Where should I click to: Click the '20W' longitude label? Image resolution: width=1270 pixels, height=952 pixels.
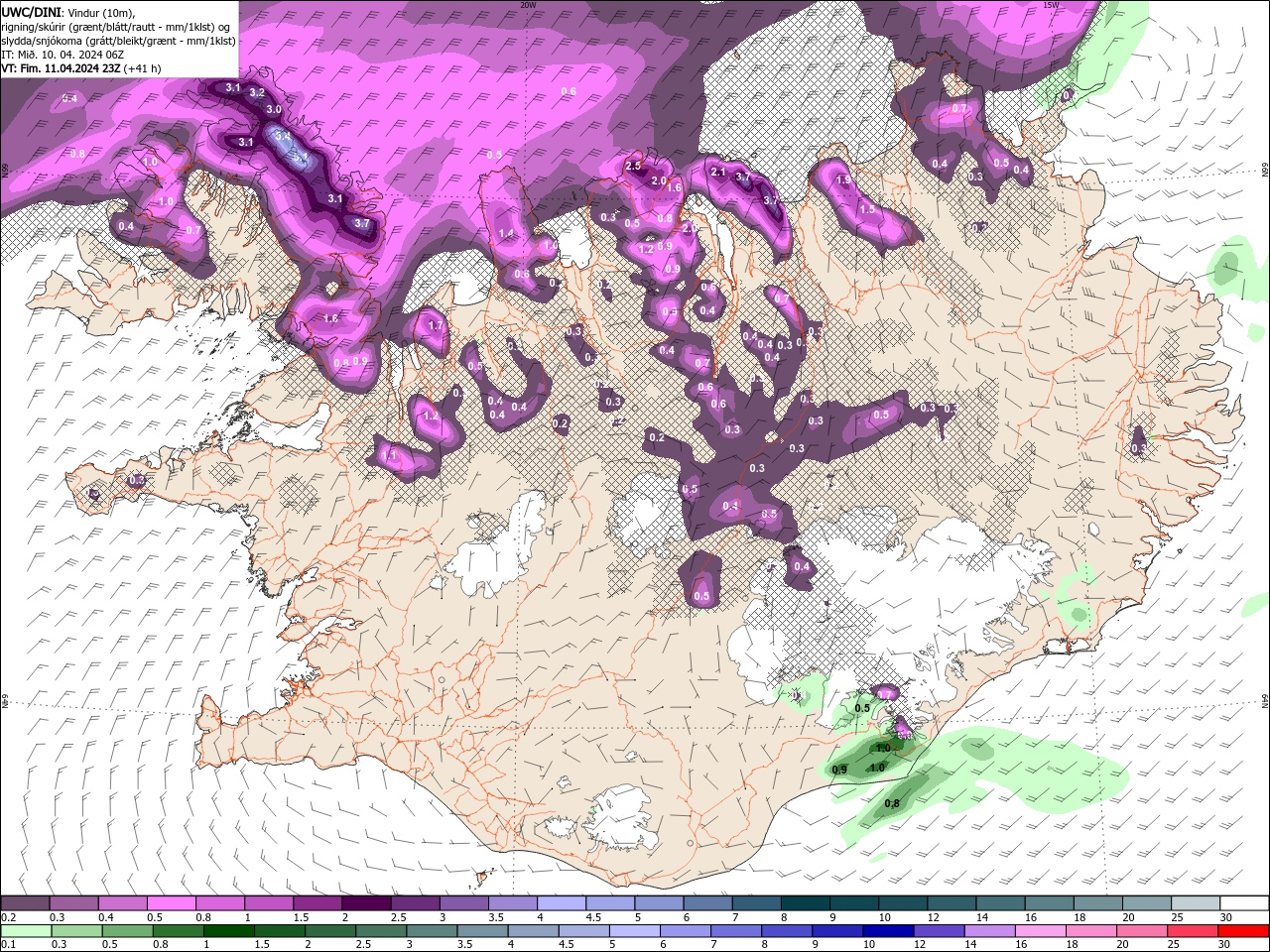tap(529, 5)
